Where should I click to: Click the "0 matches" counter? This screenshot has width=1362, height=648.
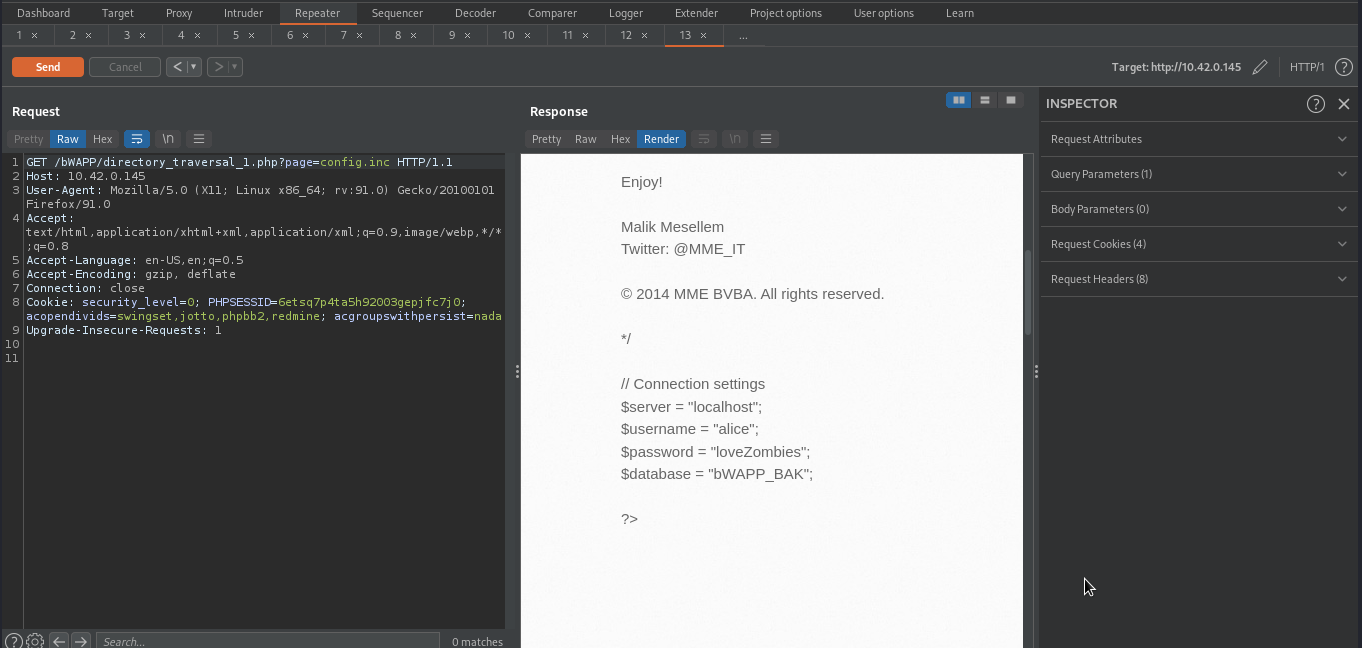[477, 642]
